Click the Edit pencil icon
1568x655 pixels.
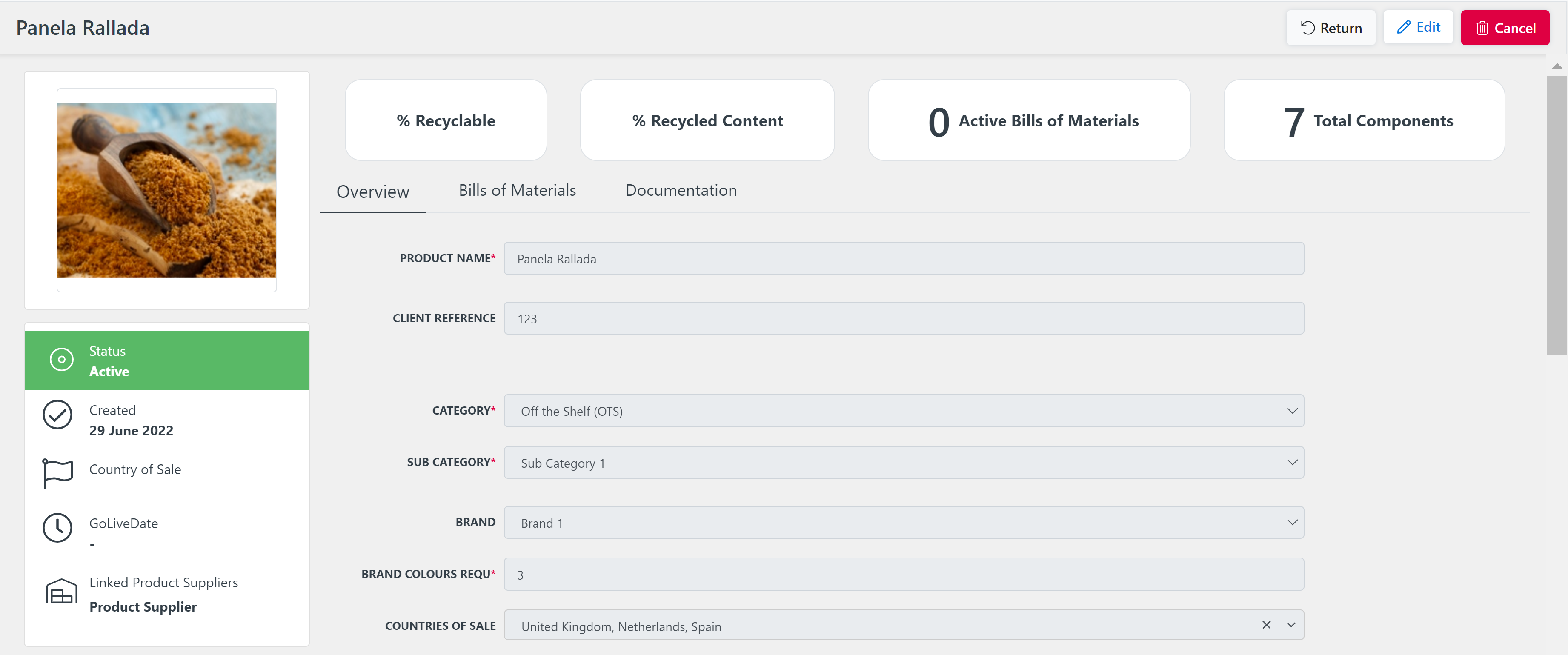[1404, 27]
